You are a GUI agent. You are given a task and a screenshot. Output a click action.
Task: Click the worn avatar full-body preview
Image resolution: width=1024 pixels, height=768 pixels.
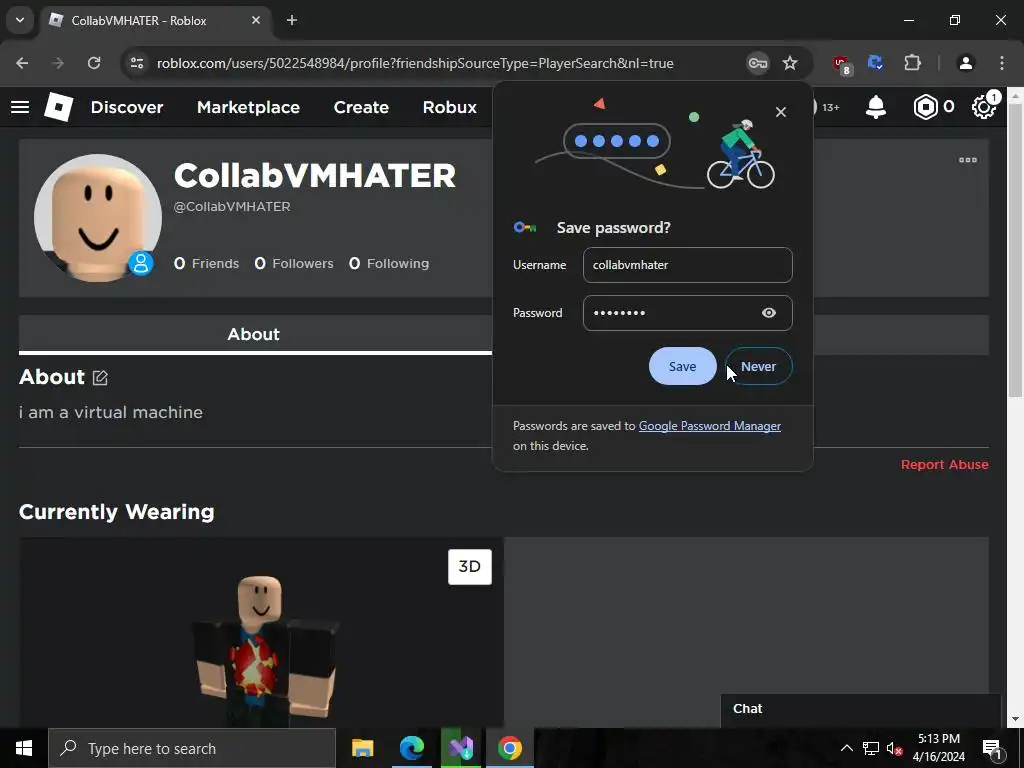click(266, 650)
